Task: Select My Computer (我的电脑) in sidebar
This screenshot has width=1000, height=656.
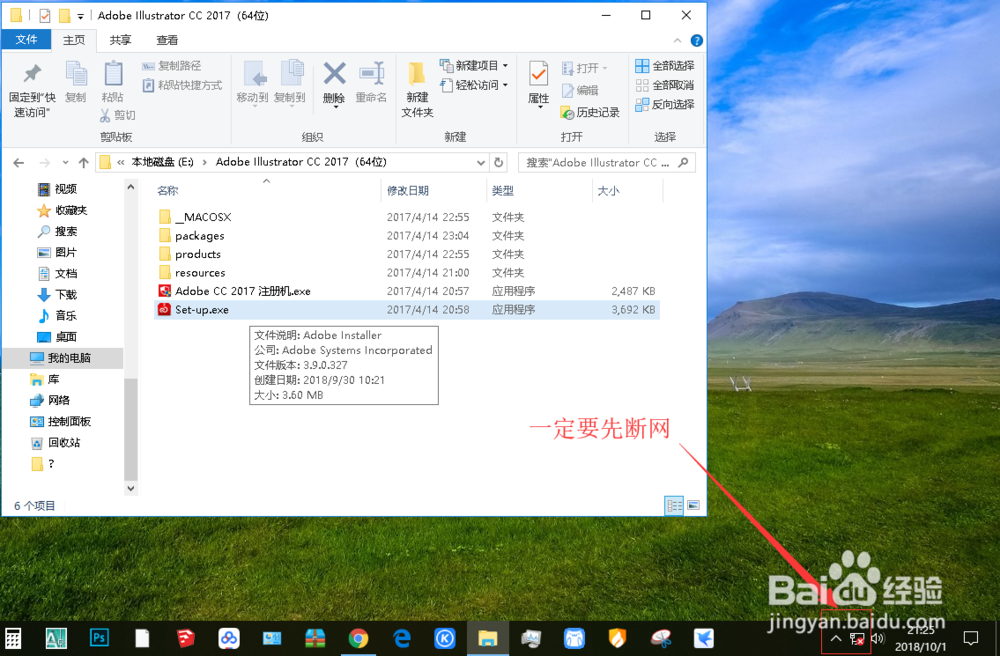Action: tap(62, 358)
